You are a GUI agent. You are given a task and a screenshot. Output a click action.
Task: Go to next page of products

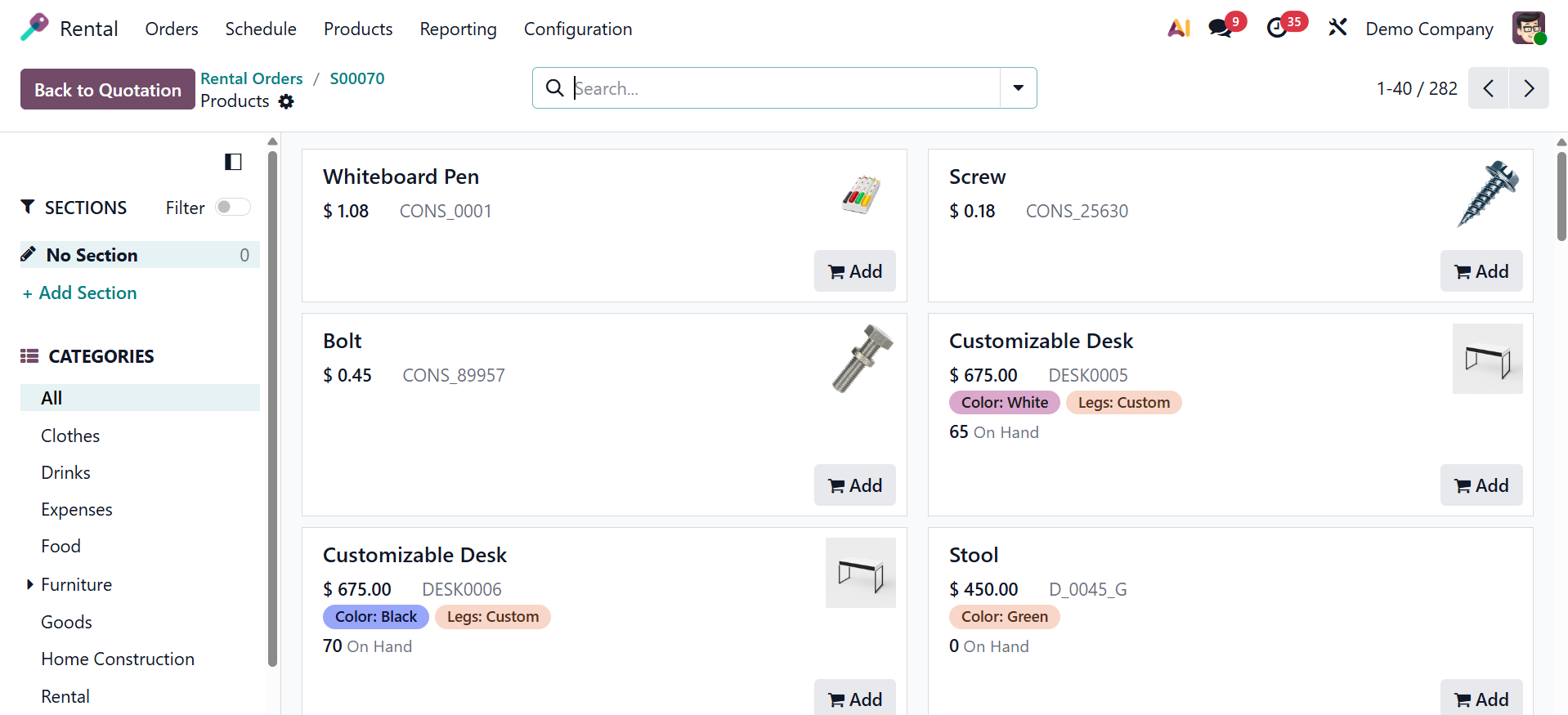click(1529, 88)
